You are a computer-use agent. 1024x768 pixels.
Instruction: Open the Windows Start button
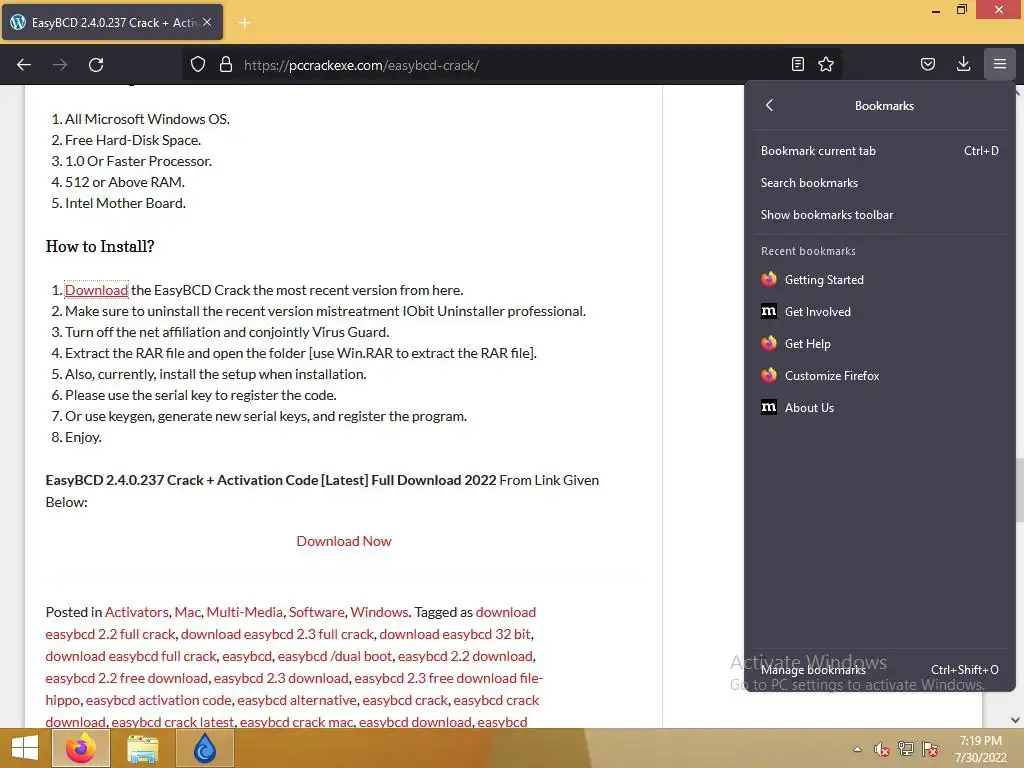click(25, 748)
